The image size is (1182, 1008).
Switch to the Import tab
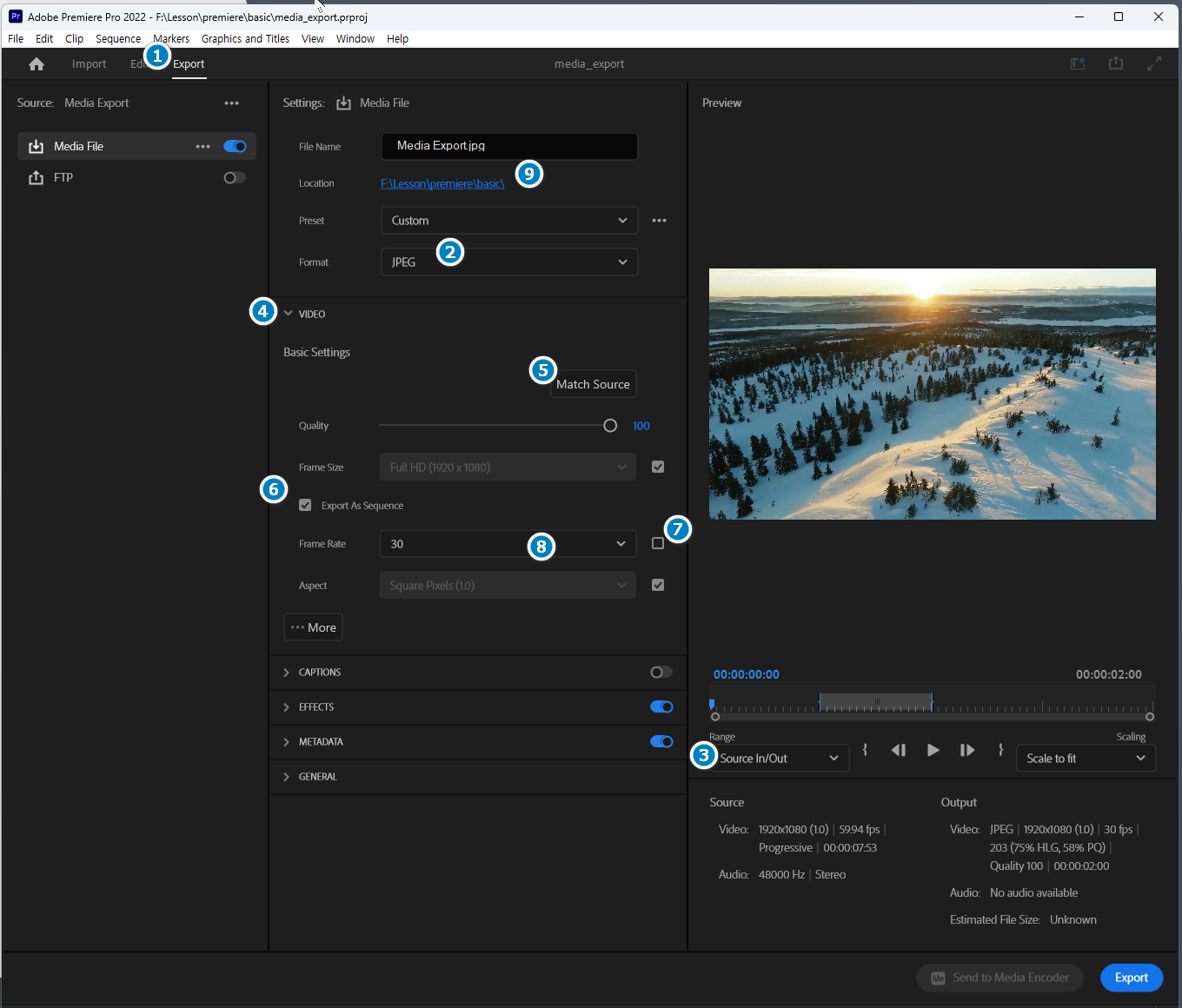coord(89,64)
